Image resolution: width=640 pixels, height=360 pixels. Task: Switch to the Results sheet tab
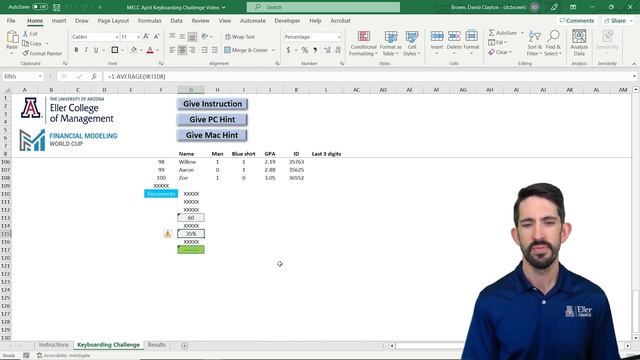coord(157,345)
